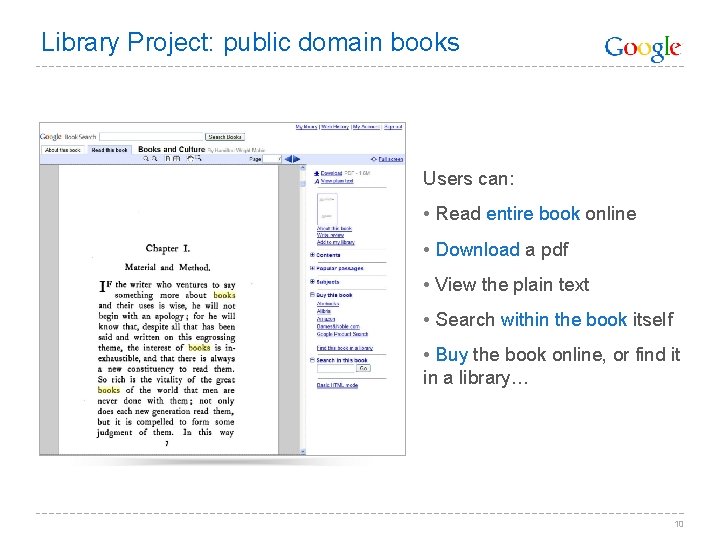Click Find this book in a library link
The width and height of the screenshot is (720, 540).
coord(345,348)
